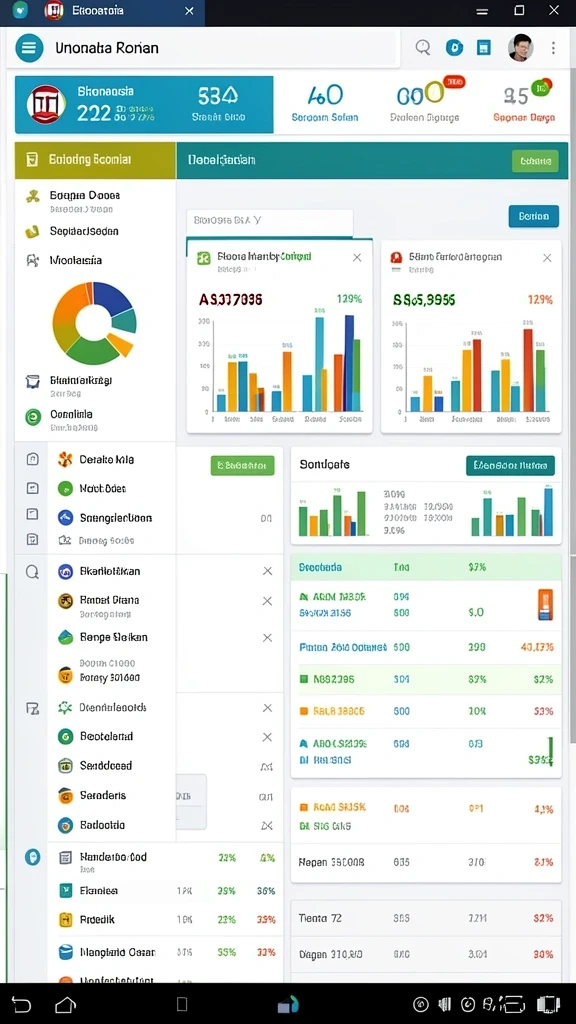Open the 000 Dealoon Bigonge stat
Viewport: 576px width, 1024px height.
point(424,104)
